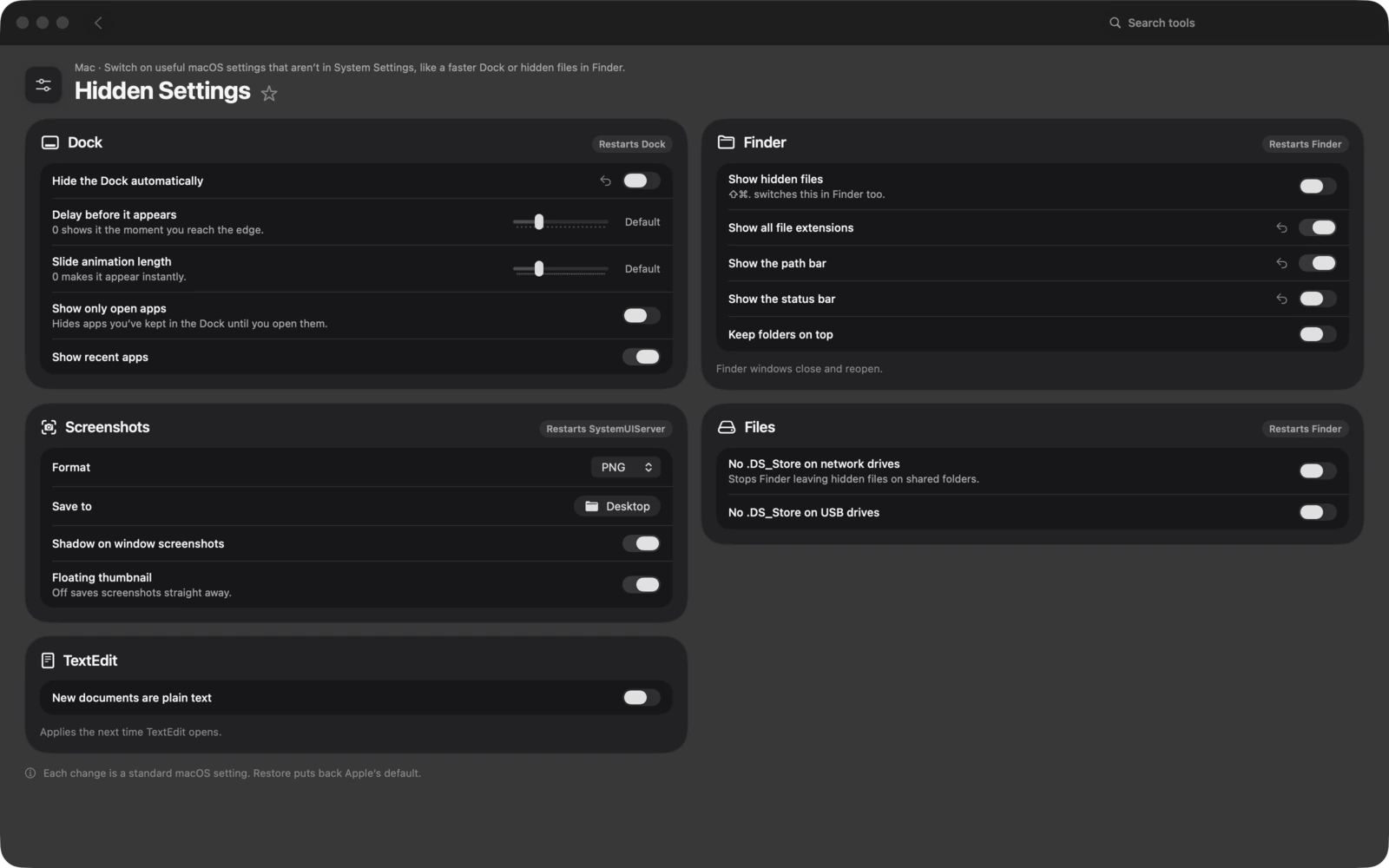Click the TextEdit document section icon
Screen dimensions: 1389x868
tap(48, 661)
